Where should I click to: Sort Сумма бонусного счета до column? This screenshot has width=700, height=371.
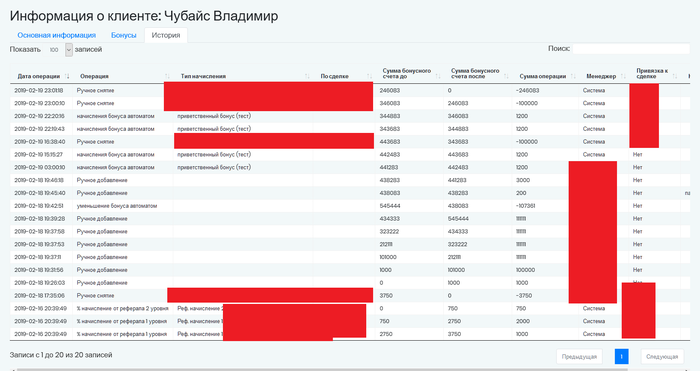[x=438, y=76]
